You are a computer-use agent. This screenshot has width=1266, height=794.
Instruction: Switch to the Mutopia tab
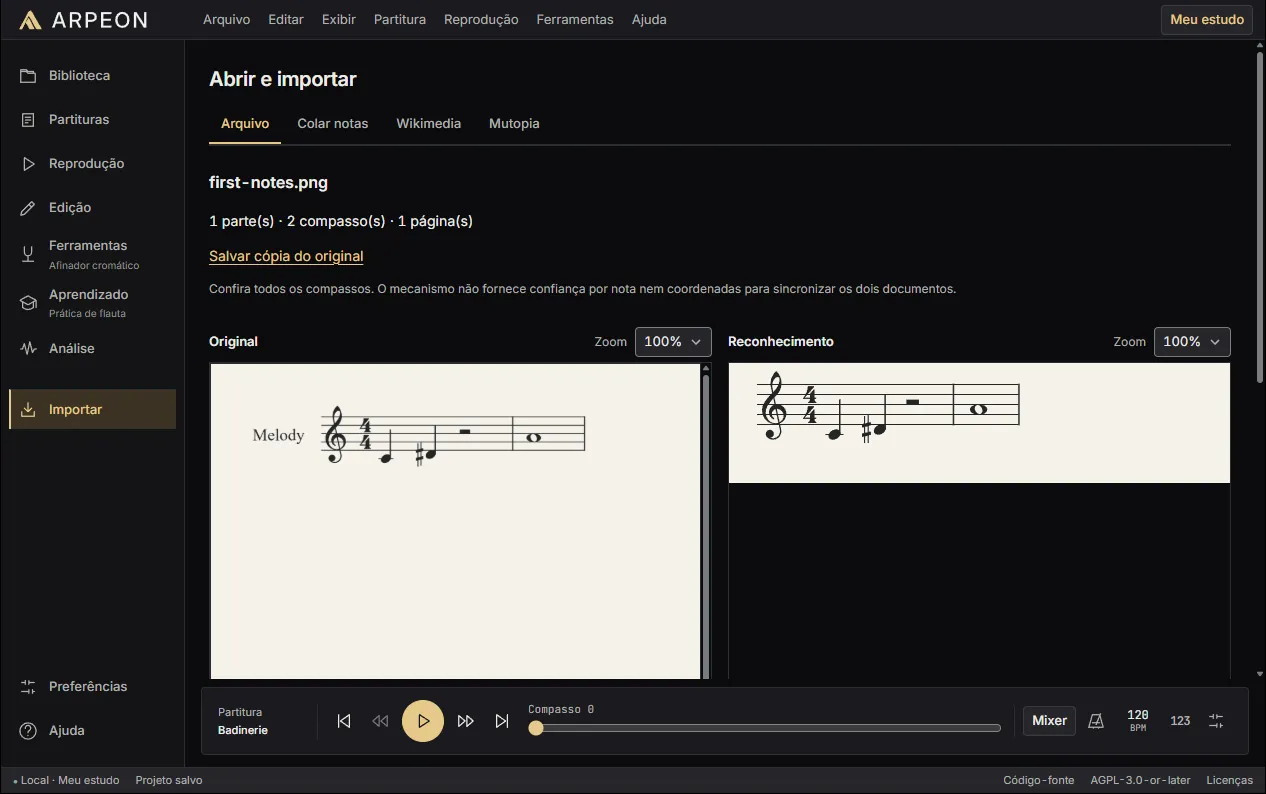(514, 124)
